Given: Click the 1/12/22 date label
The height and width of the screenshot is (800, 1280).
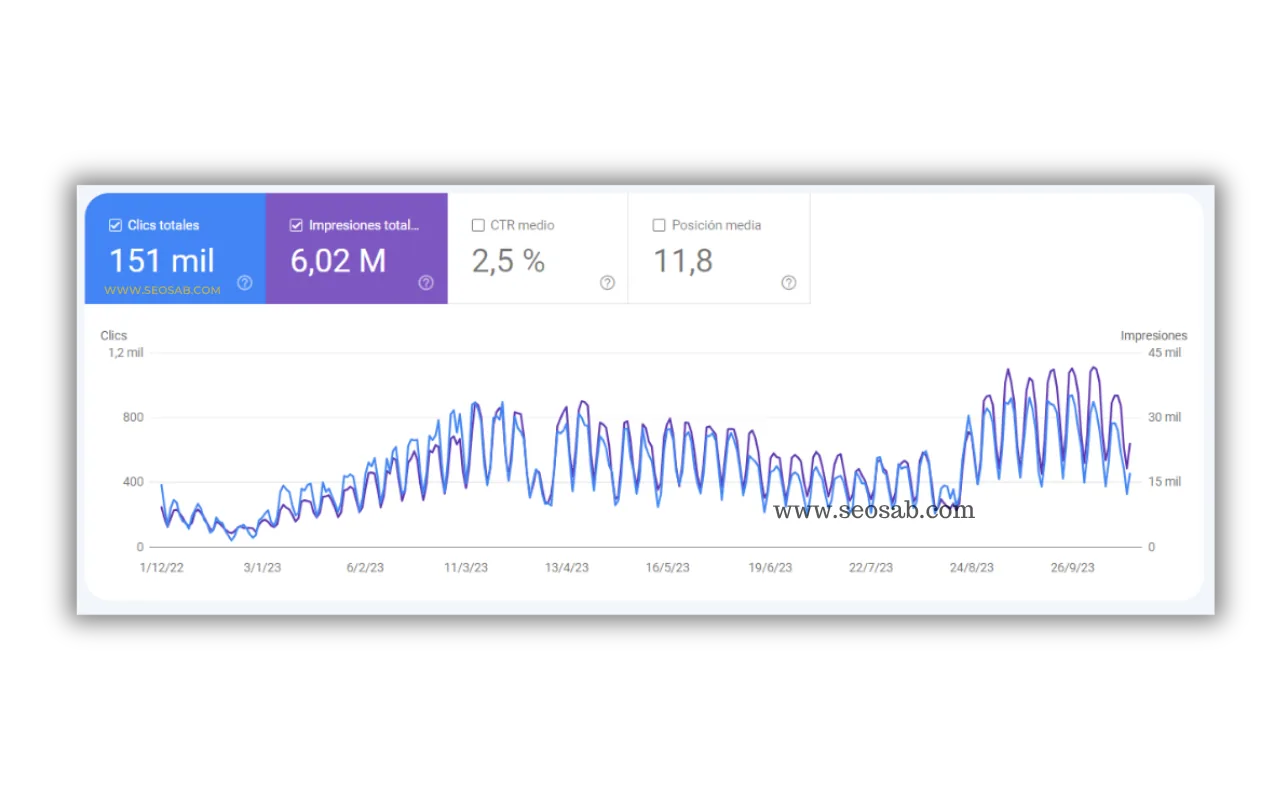Looking at the screenshot, I should (161, 568).
